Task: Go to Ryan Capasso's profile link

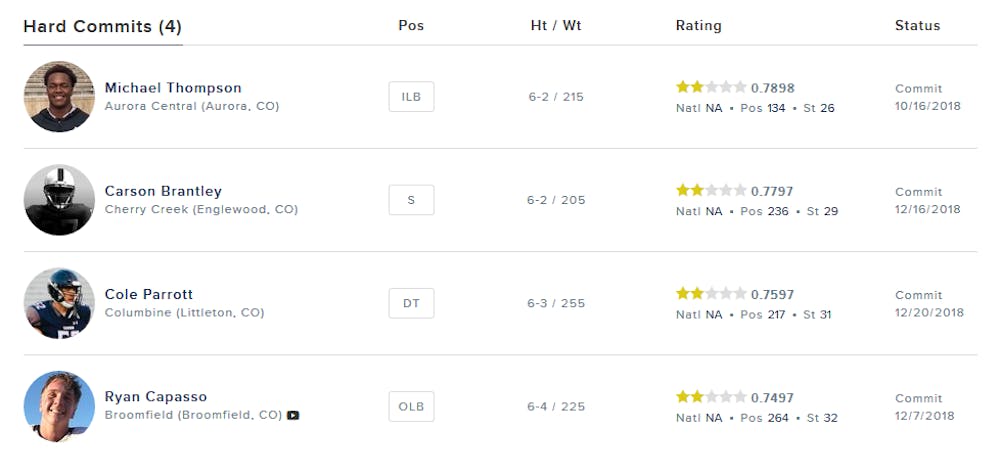Action: [156, 397]
